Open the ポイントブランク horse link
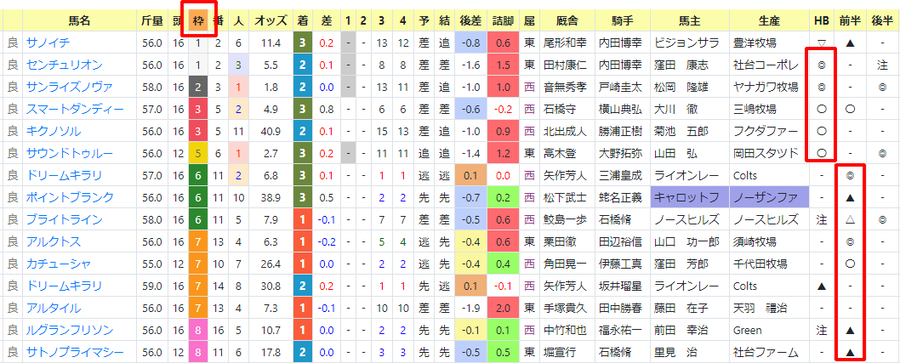 click(69, 198)
